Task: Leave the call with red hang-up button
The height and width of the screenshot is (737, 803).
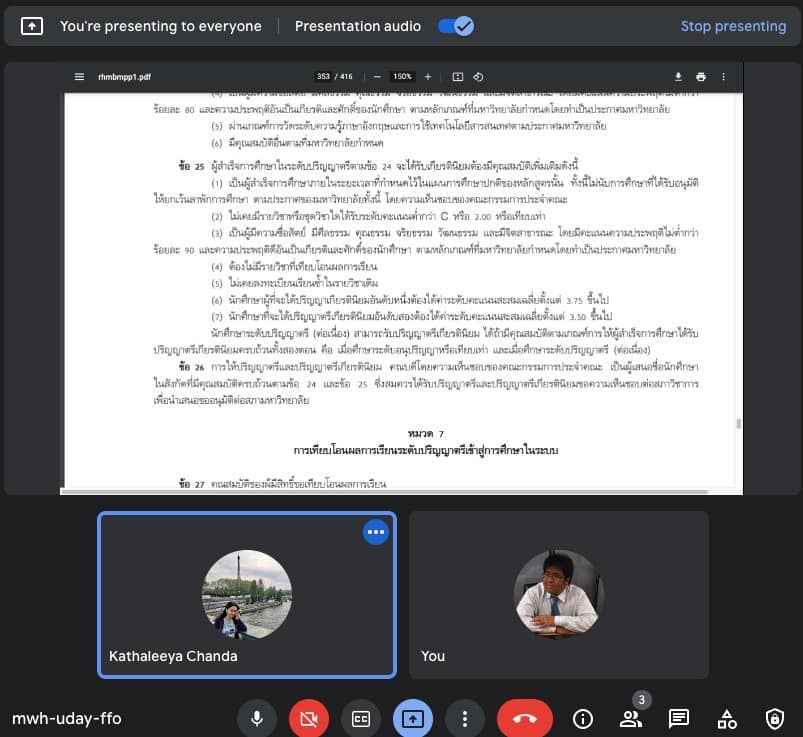Action: click(x=525, y=718)
